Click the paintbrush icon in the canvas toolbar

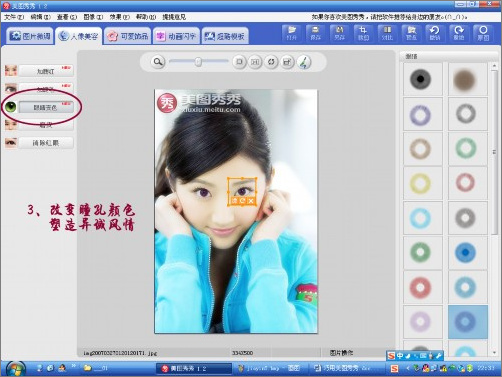[303, 62]
